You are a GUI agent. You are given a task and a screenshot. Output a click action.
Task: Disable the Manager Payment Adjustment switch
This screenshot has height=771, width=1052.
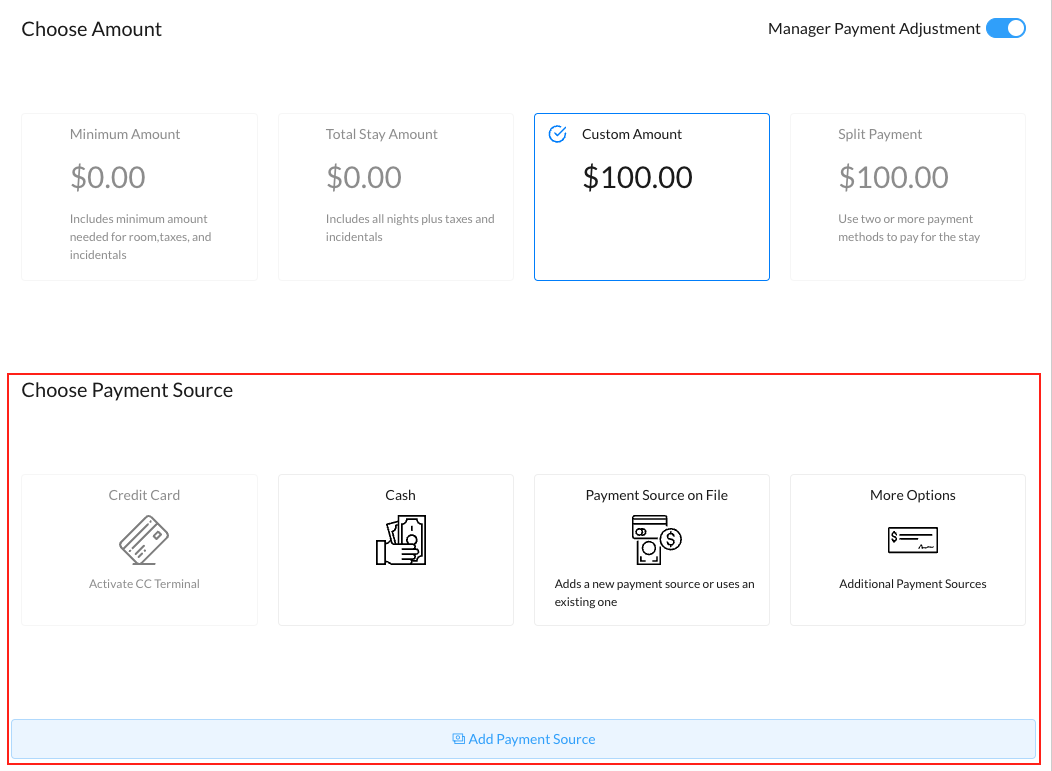click(x=1005, y=29)
